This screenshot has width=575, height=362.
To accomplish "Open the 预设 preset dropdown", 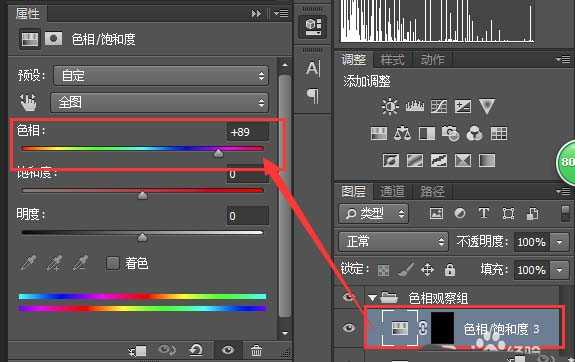I will [x=161, y=76].
